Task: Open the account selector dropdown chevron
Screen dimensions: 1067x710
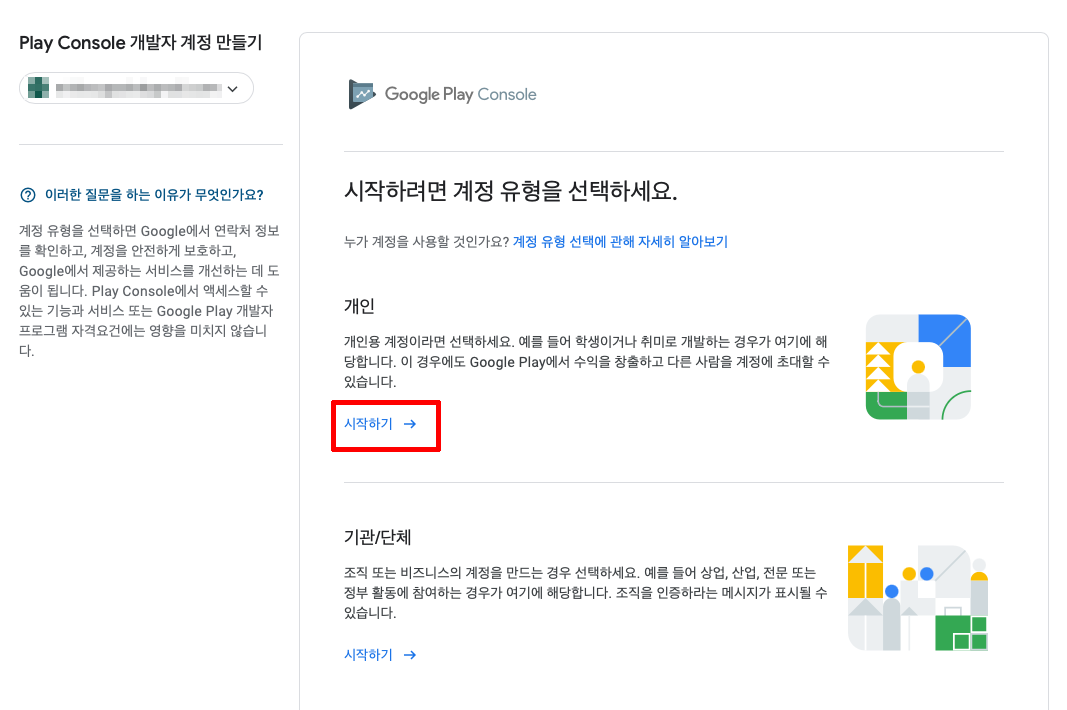Action: pyautogui.click(x=233, y=88)
